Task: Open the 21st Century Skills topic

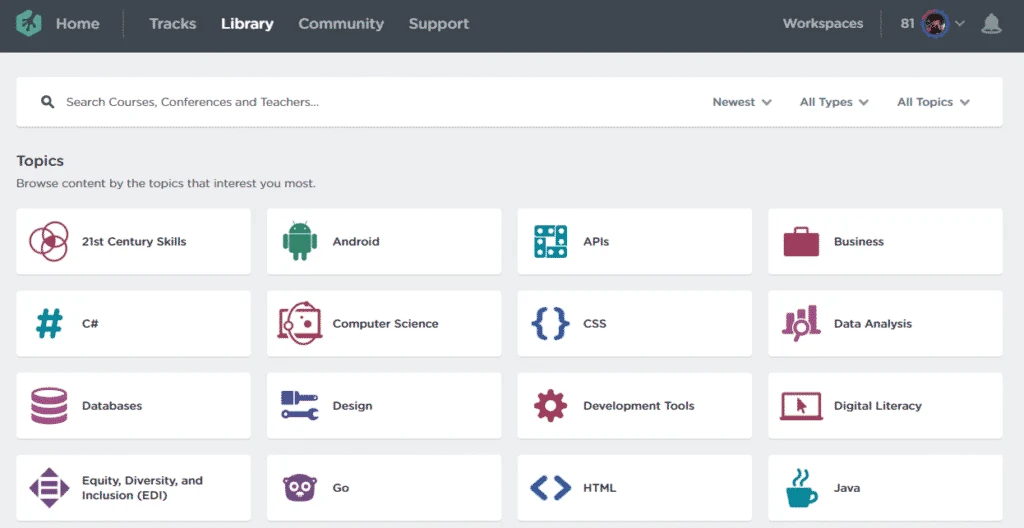Action: pyautogui.click(x=133, y=241)
